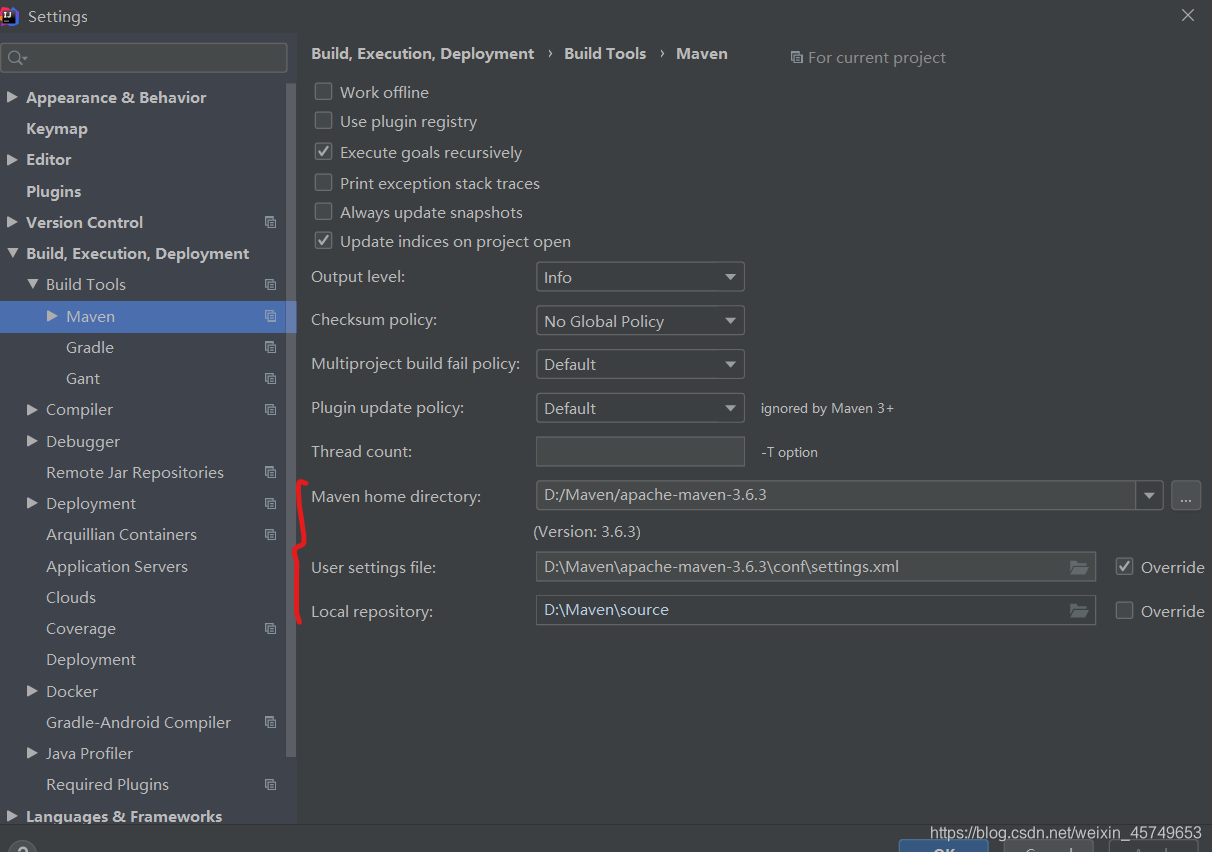This screenshot has width=1212, height=852.
Task: Click the project-scope icon beside the first Deployment
Action: pos(270,503)
